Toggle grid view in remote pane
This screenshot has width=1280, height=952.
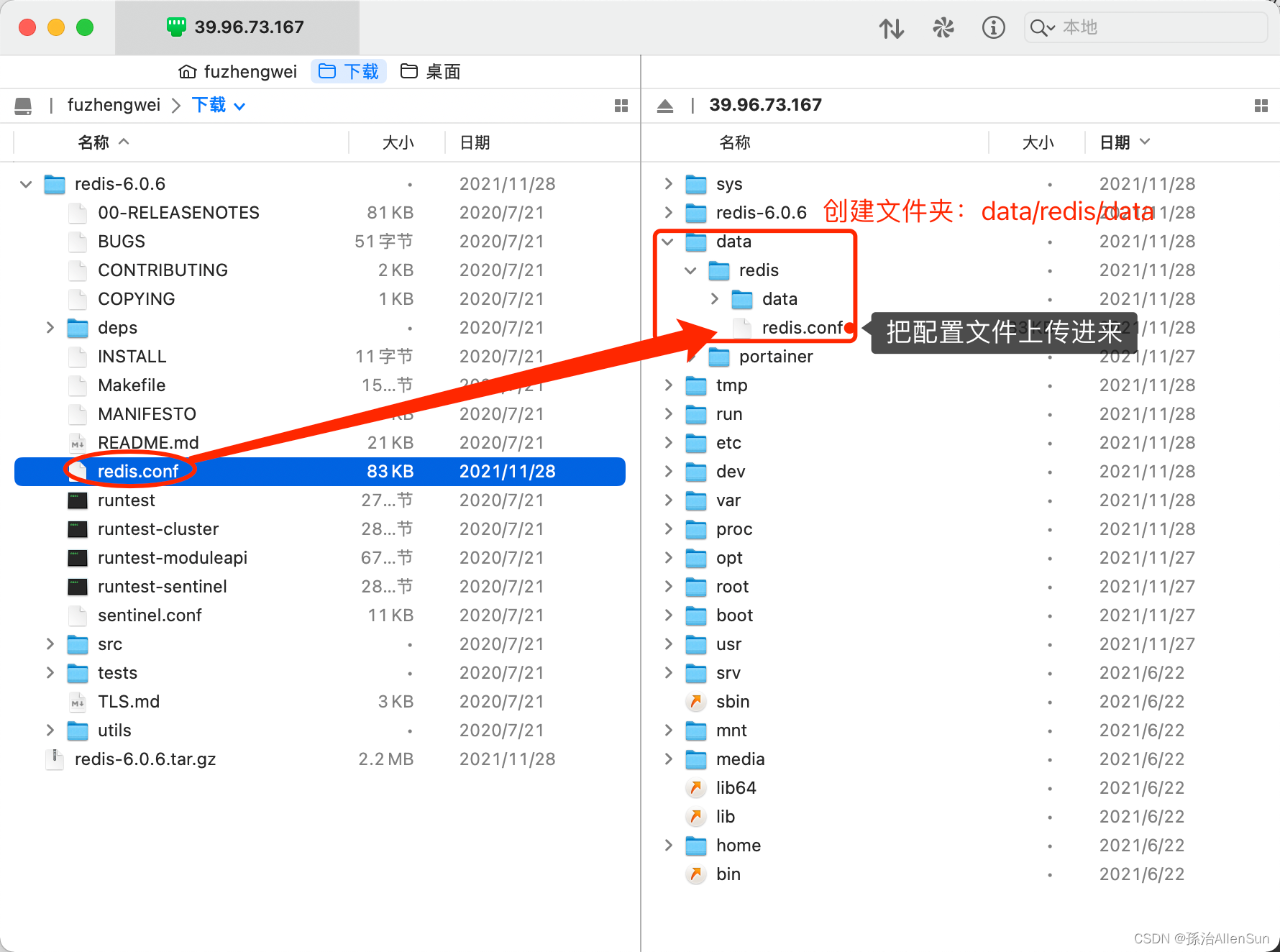1261,106
